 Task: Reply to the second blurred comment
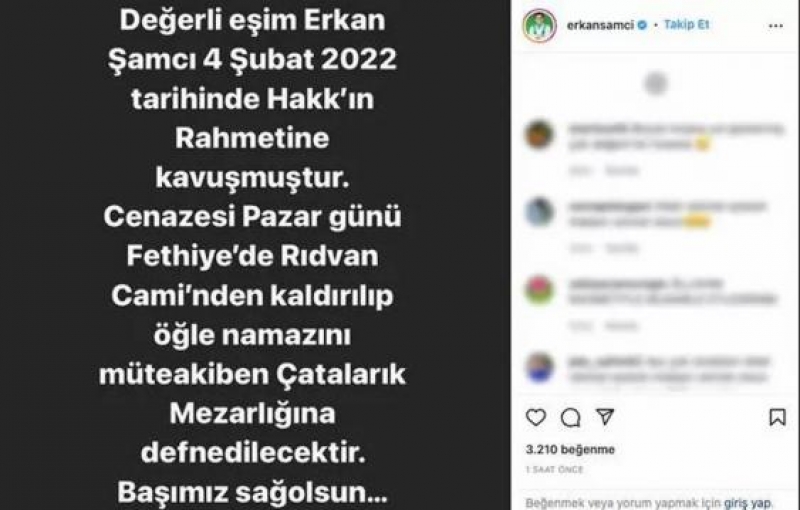click(621, 248)
